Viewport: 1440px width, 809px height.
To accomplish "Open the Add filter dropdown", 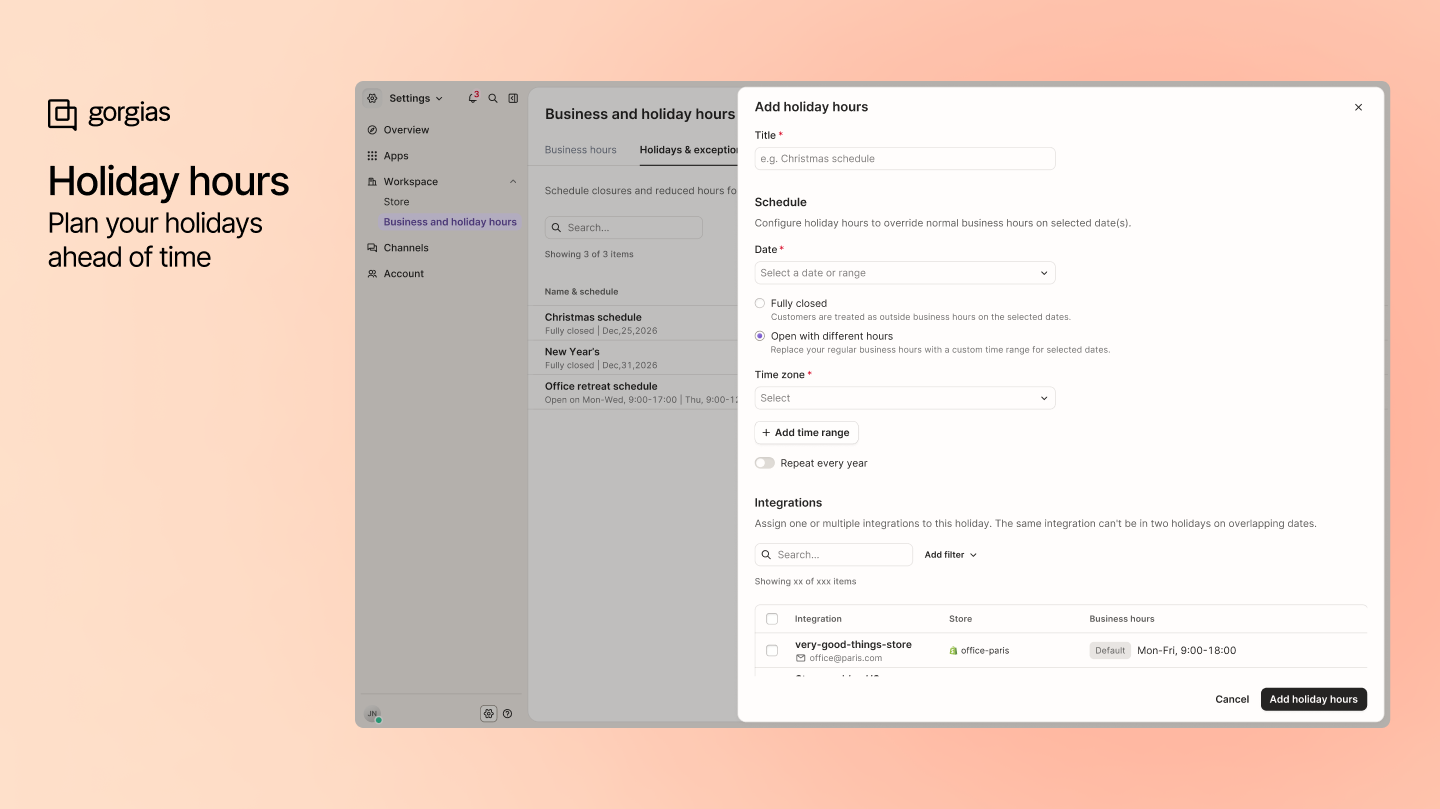I will [950, 555].
